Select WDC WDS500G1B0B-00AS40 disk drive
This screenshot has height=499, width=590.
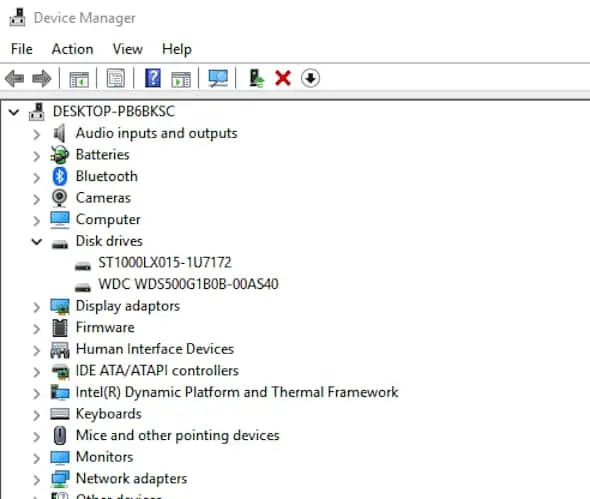[x=188, y=284]
